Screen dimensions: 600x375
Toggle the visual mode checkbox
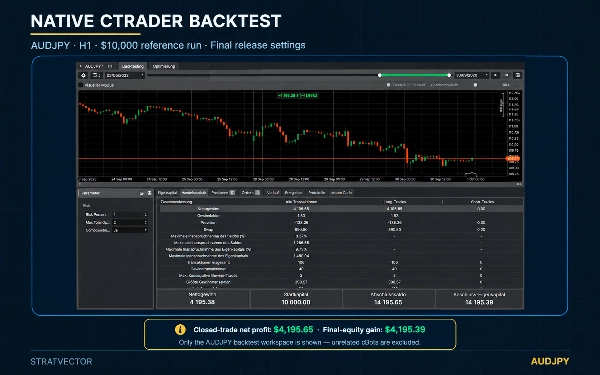tap(81, 85)
